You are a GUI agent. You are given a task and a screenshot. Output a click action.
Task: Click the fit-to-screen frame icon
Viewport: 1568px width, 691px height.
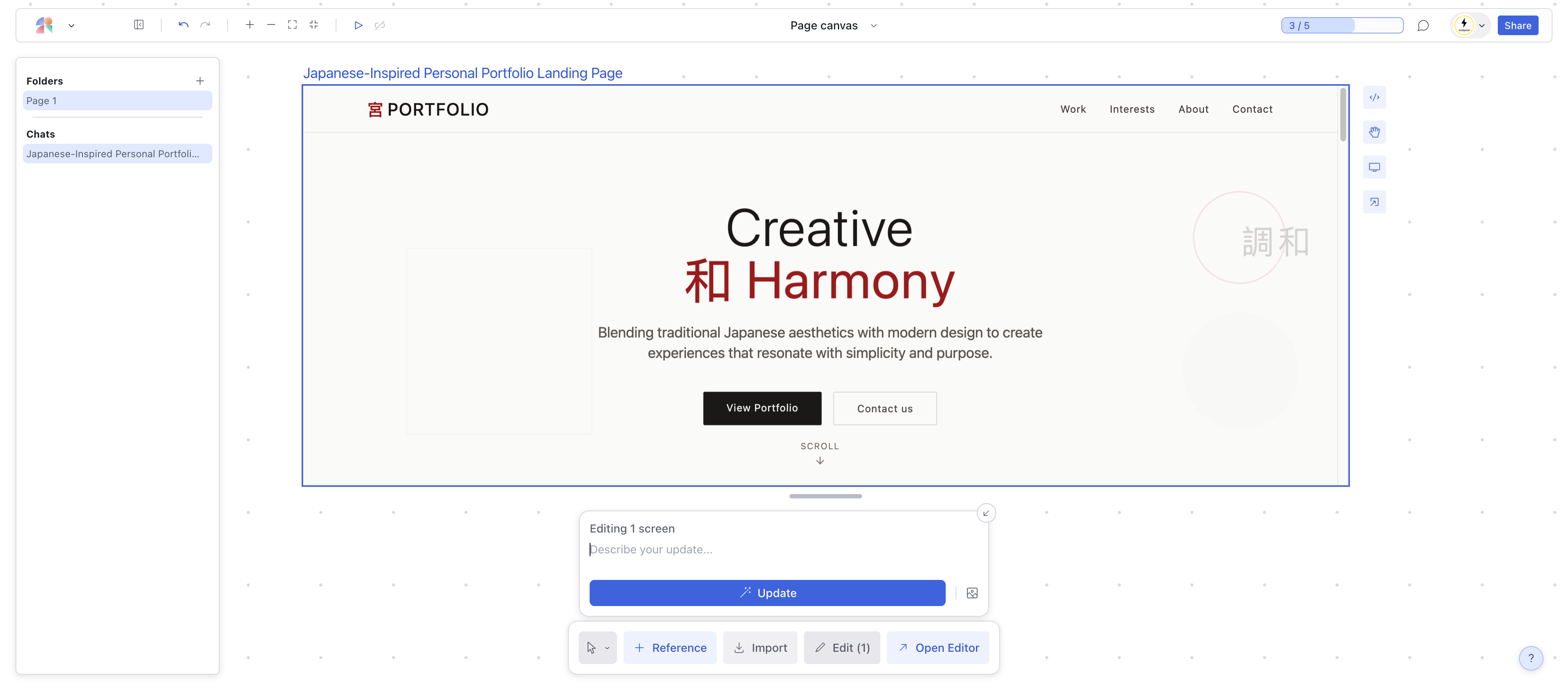tap(292, 25)
